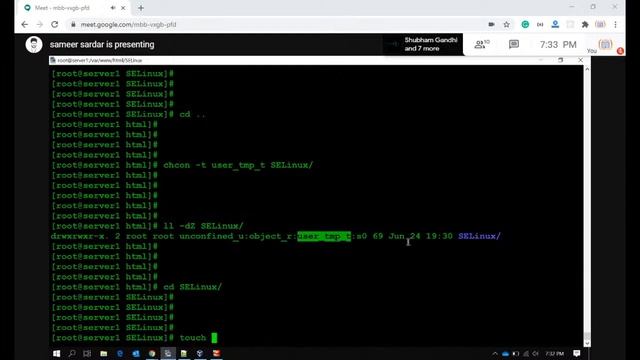Image resolution: width=640 pixels, height=360 pixels.
Task: Click the blue SELinux/ directory name
Action: pyautogui.click(x=479, y=236)
